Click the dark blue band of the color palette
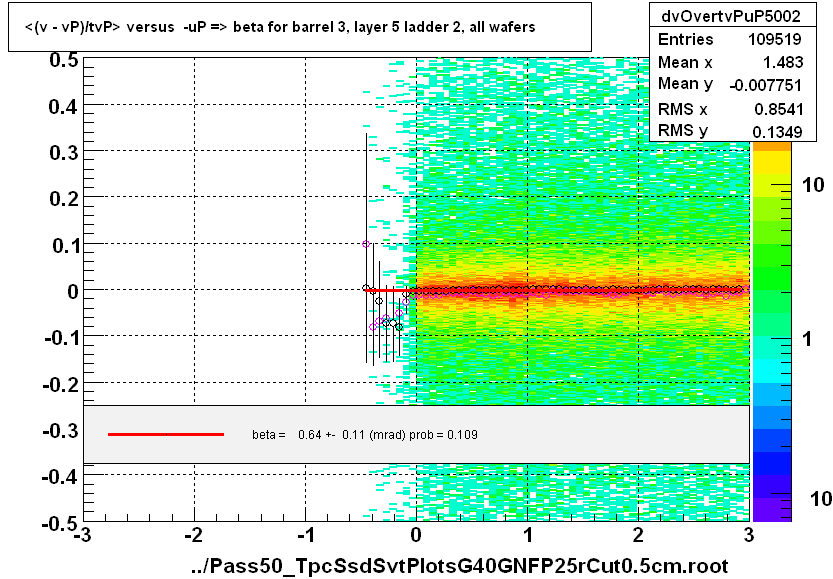This screenshot has width=833, height=579. pyautogui.click(x=772, y=462)
